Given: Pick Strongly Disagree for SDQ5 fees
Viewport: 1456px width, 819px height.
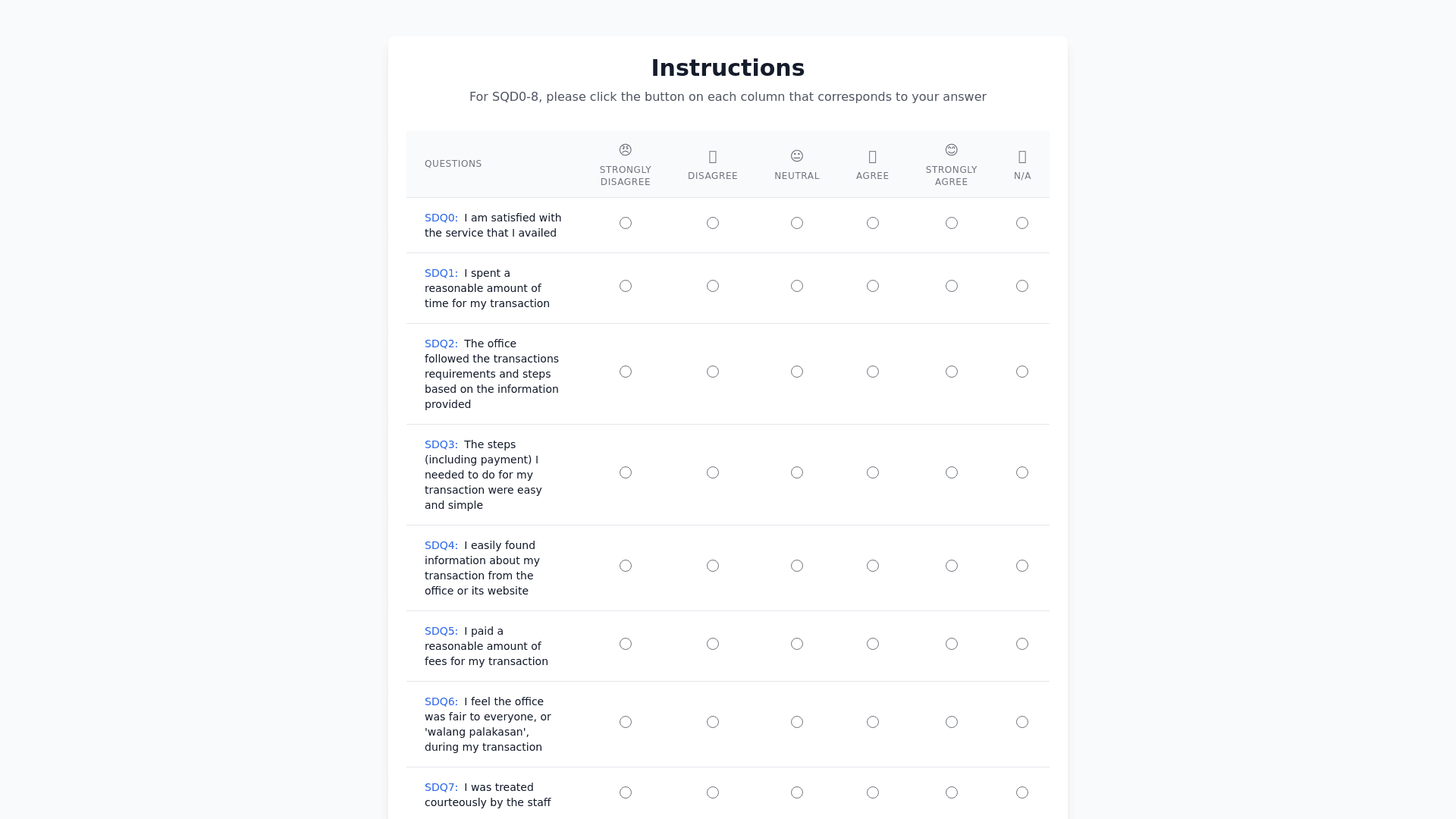Looking at the screenshot, I should pos(626,644).
